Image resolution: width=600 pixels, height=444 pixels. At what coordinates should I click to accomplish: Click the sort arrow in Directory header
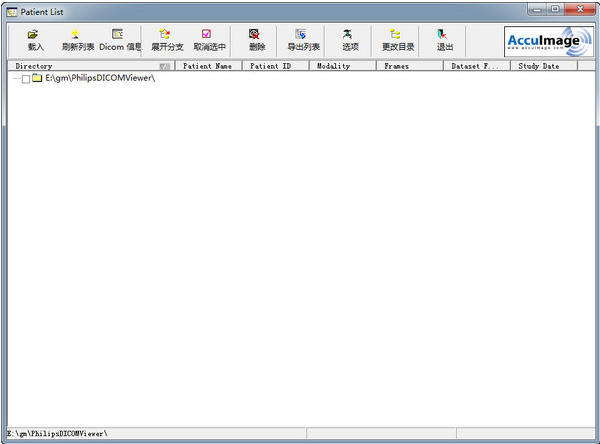[164, 66]
